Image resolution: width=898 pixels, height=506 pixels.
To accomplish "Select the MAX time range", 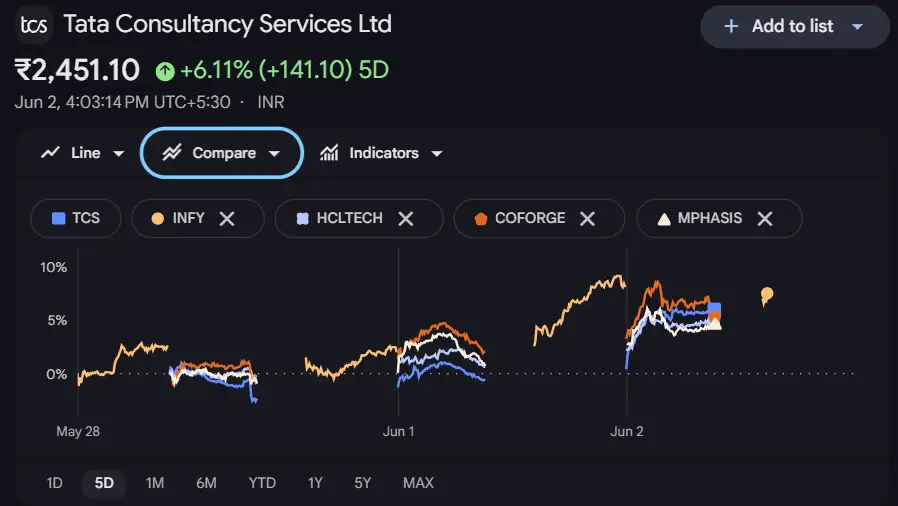I will [x=418, y=483].
